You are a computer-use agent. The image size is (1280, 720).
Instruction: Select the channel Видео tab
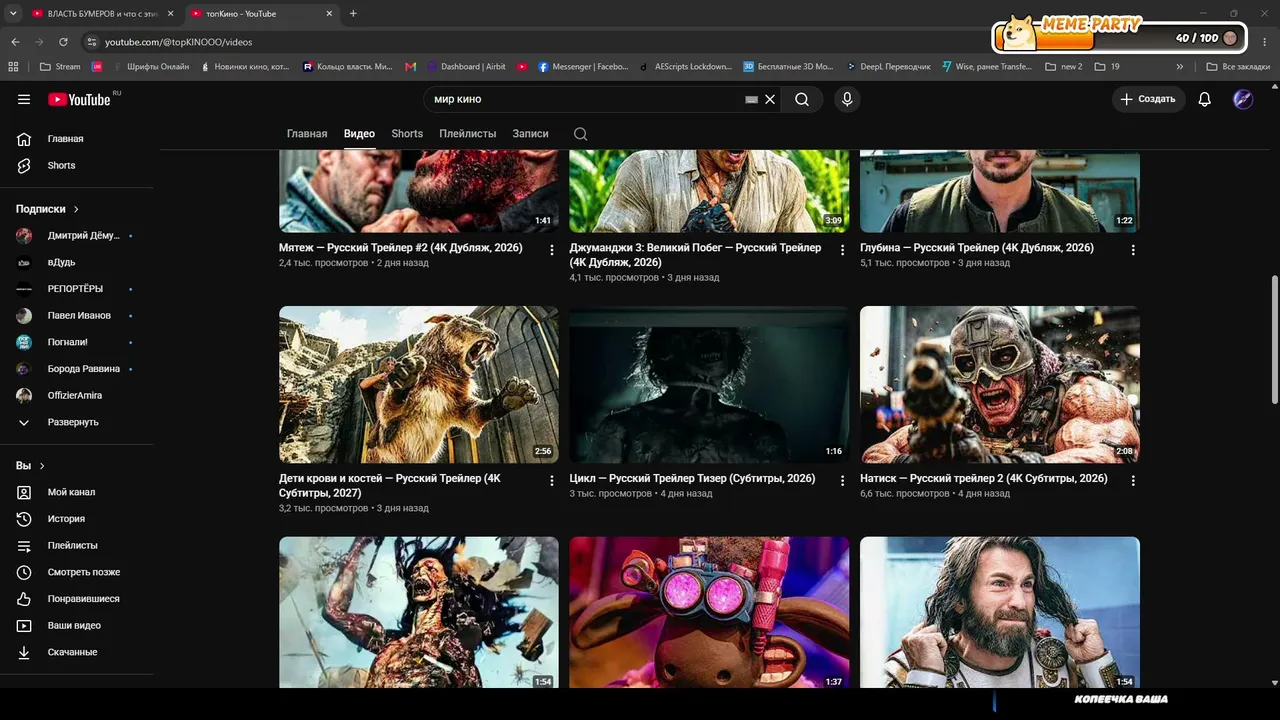coord(359,134)
